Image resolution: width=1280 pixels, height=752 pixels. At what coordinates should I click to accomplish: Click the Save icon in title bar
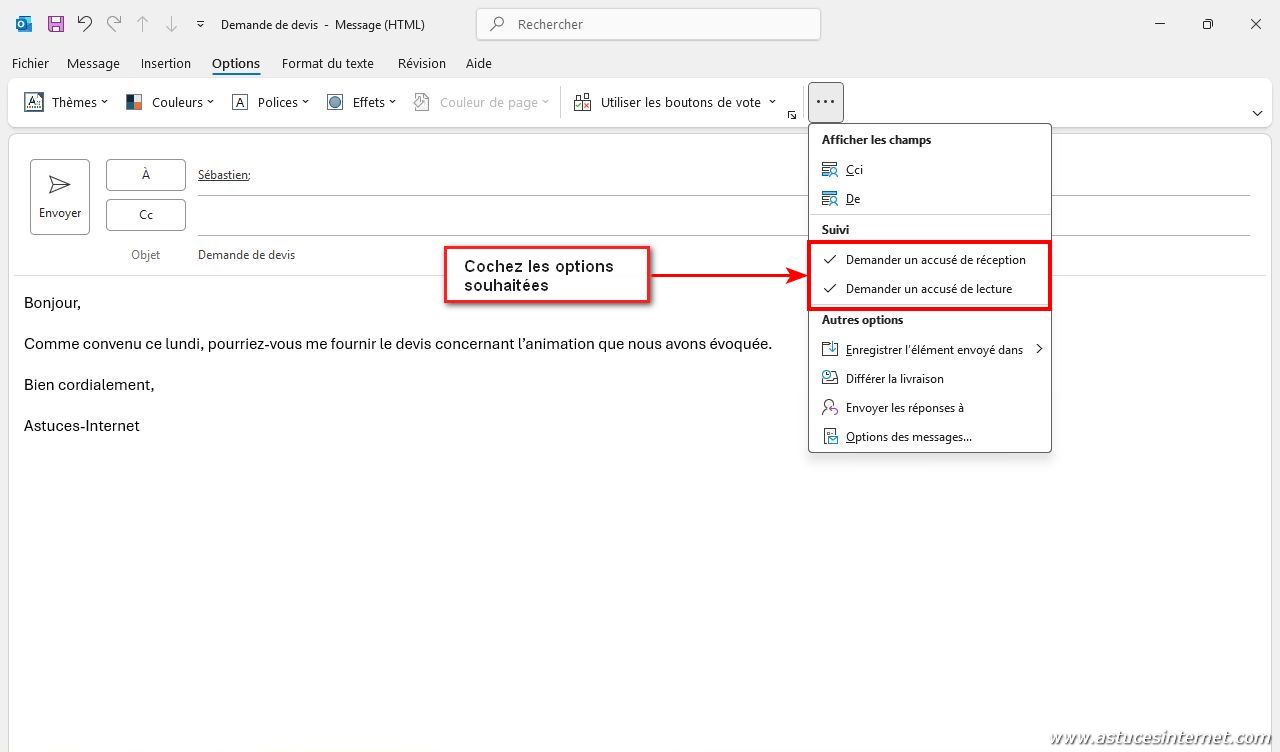tap(56, 24)
